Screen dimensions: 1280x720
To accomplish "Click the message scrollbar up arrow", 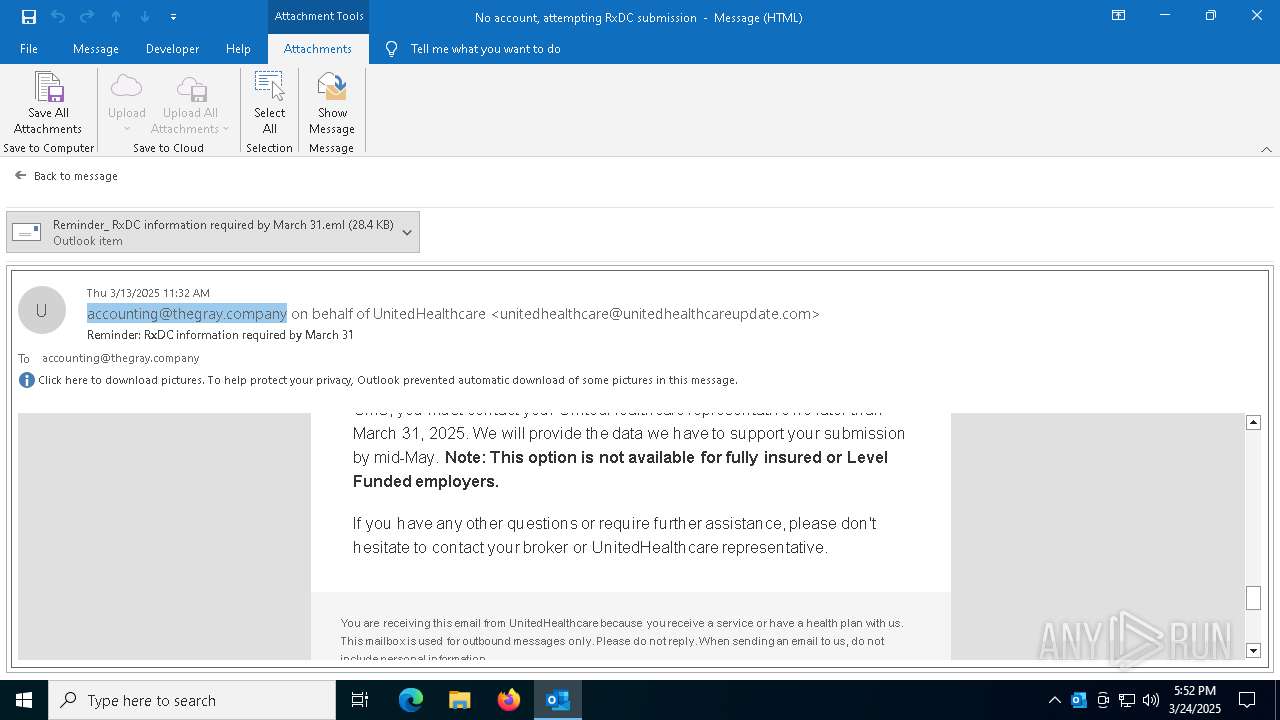I will tap(1253, 422).
